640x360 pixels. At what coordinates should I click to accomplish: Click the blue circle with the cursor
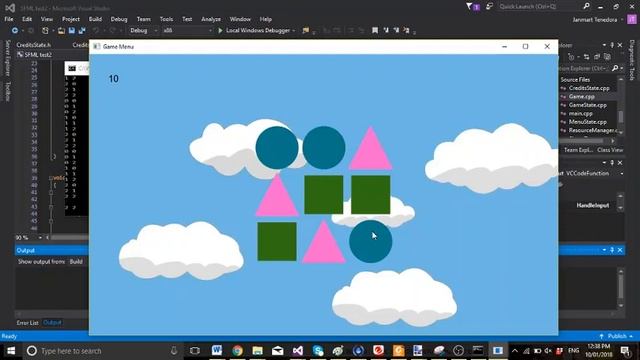(x=370, y=242)
